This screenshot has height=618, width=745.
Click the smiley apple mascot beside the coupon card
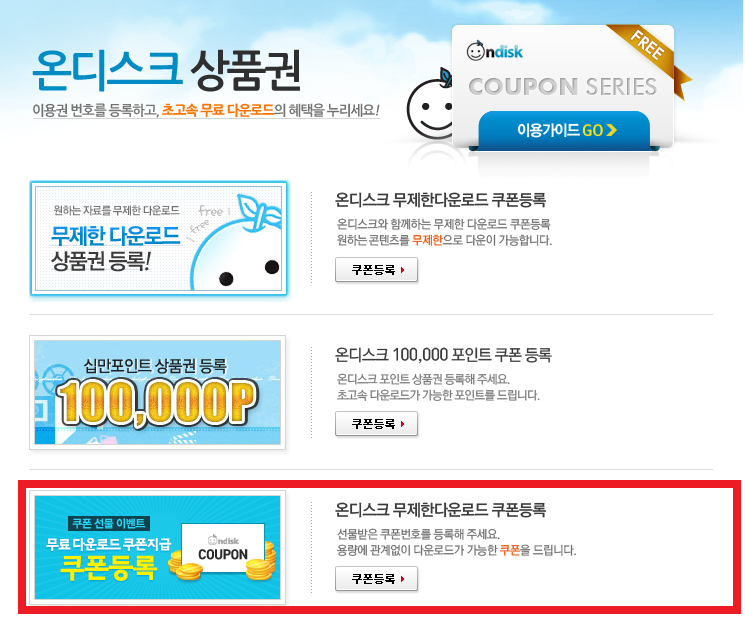(430, 105)
